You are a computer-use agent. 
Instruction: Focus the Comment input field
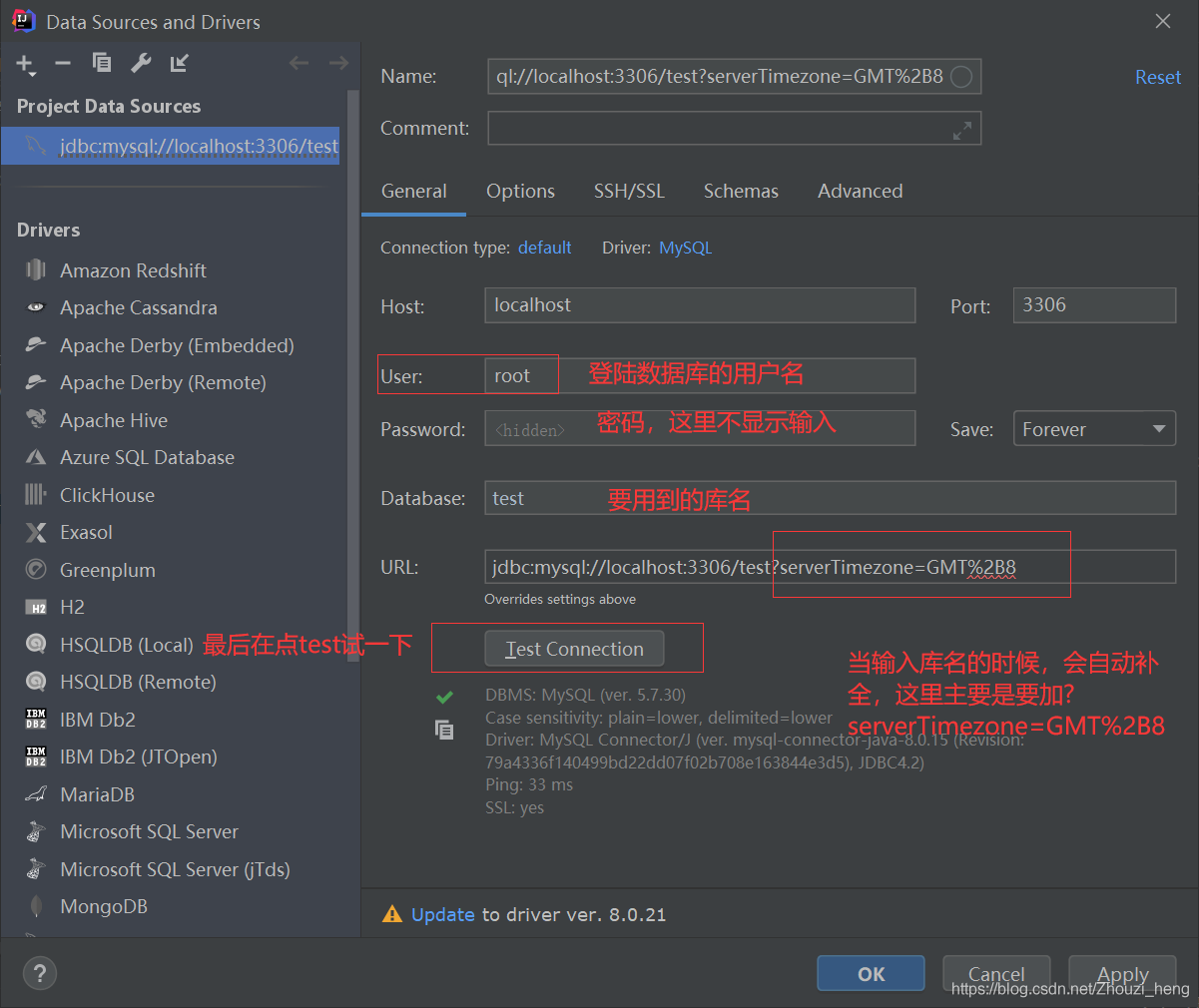pyautogui.click(x=734, y=128)
